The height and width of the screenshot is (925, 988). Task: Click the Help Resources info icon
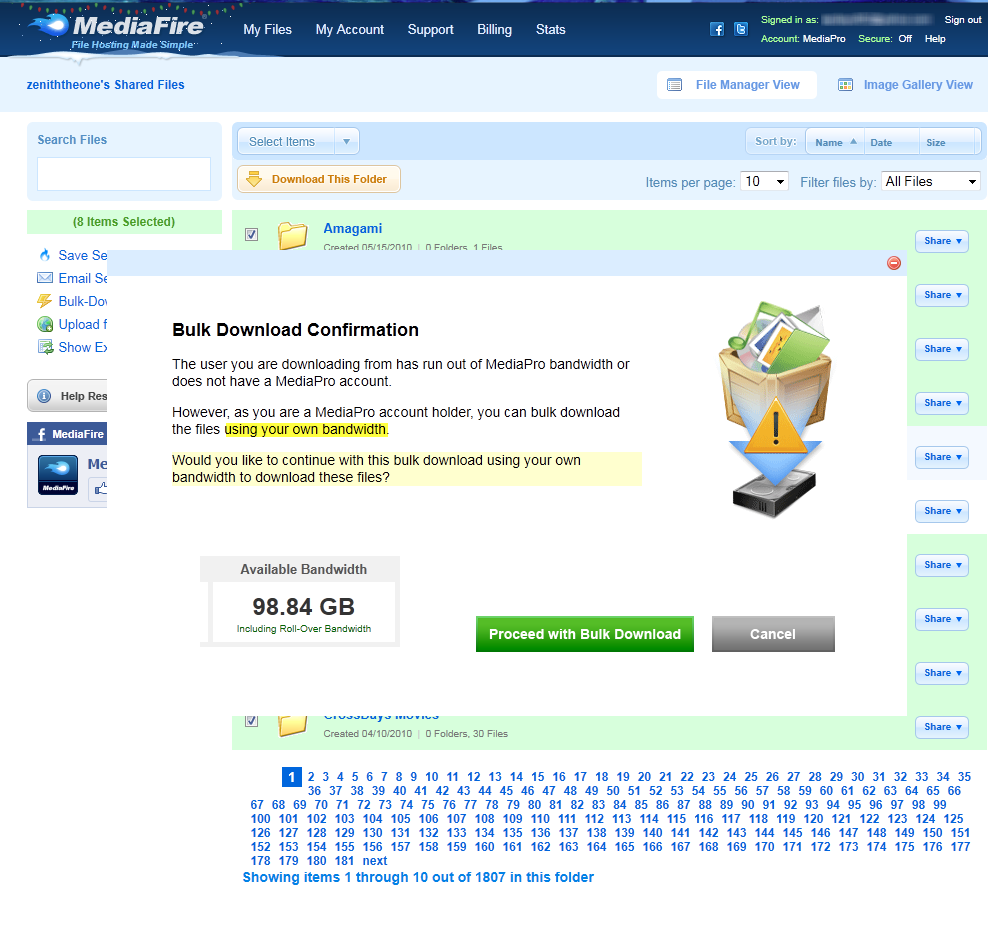[x=44, y=396]
